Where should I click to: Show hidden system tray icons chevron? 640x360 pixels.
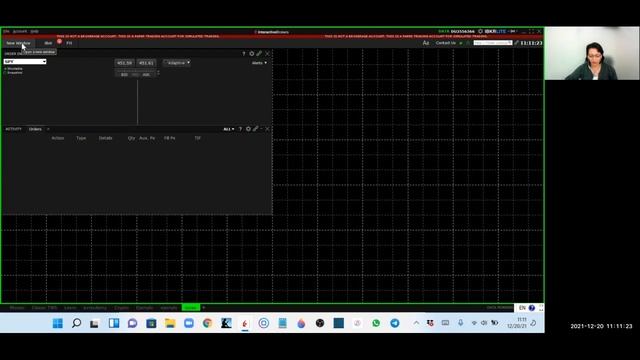tap(416, 323)
